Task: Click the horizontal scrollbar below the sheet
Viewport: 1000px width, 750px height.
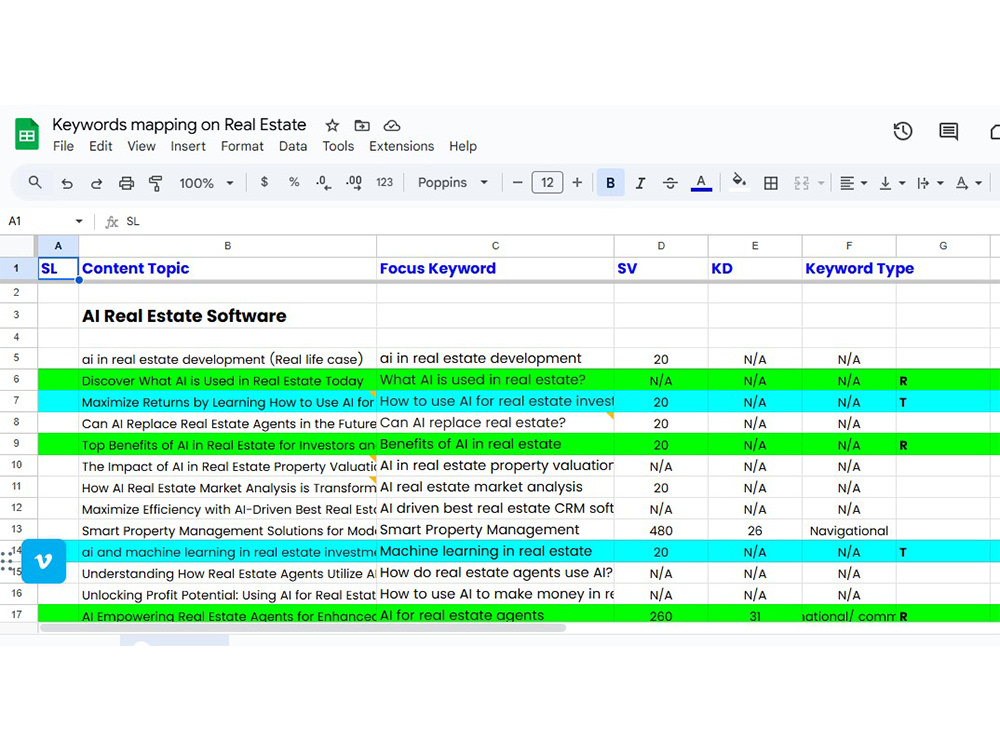Action: pos(303,628)
